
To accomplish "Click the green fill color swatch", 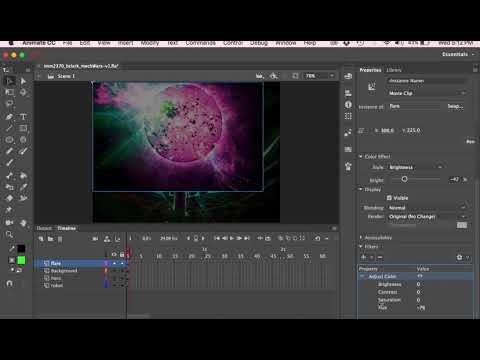I will 21,260.
